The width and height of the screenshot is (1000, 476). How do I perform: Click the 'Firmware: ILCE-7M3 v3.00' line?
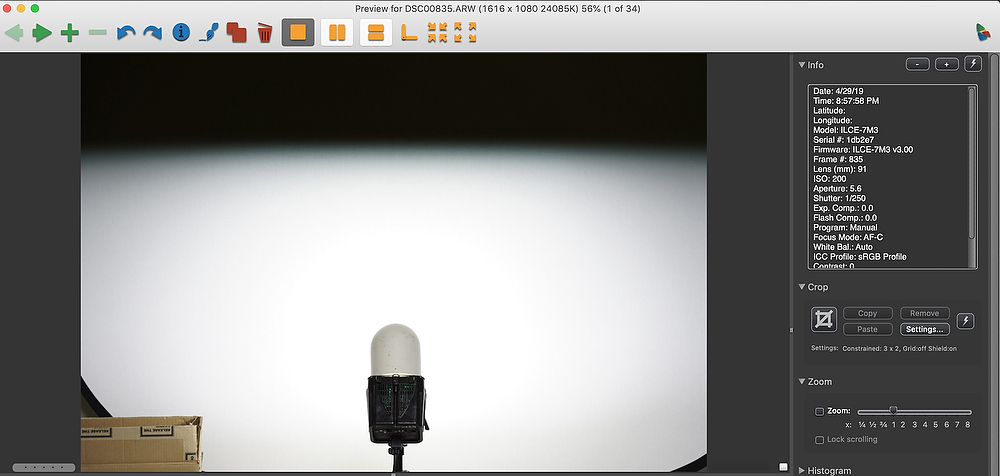863,149
